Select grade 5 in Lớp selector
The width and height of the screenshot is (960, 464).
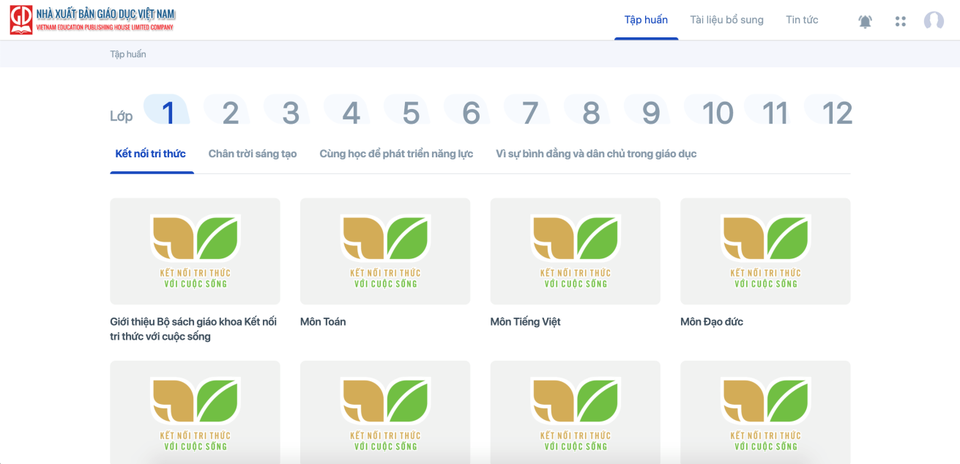coord(409,111)
